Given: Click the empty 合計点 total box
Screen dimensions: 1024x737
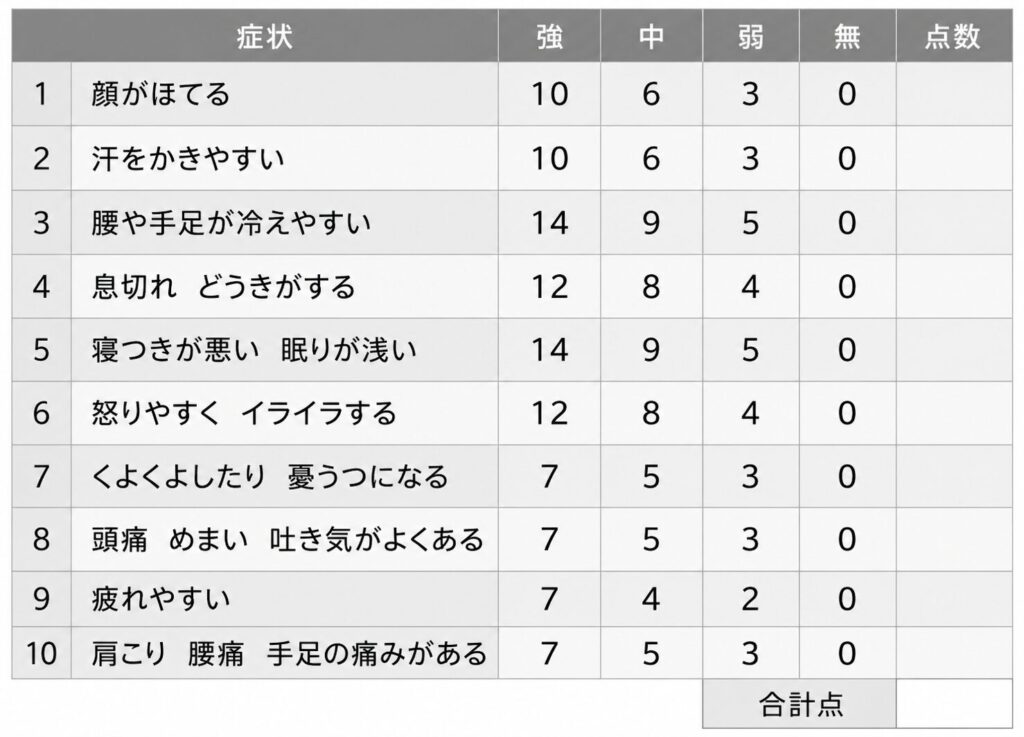Looking at the screenshot, I should coord(953,704).
